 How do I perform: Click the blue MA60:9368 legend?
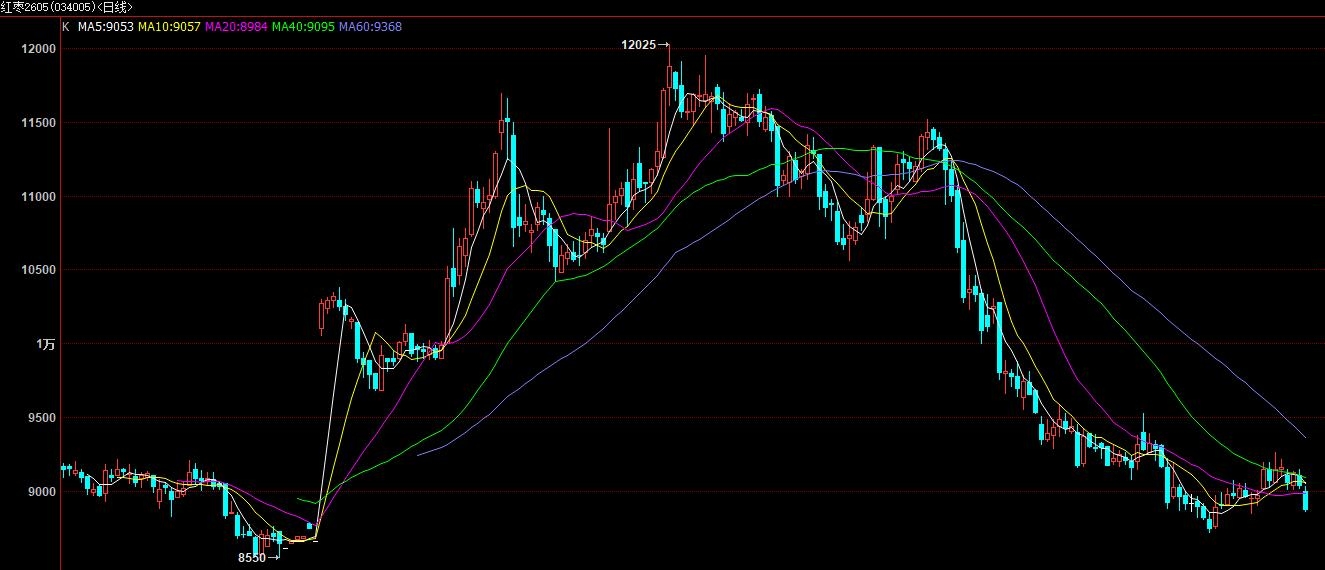pyautogui.click(x=370, y=26)
